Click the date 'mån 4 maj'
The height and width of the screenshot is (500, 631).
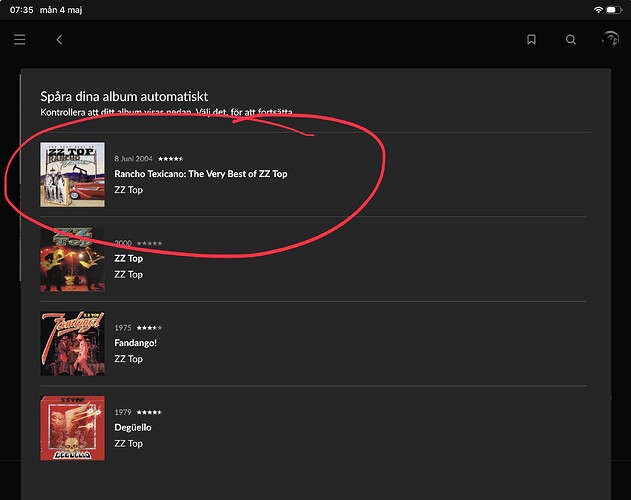(x=61, y=10)
